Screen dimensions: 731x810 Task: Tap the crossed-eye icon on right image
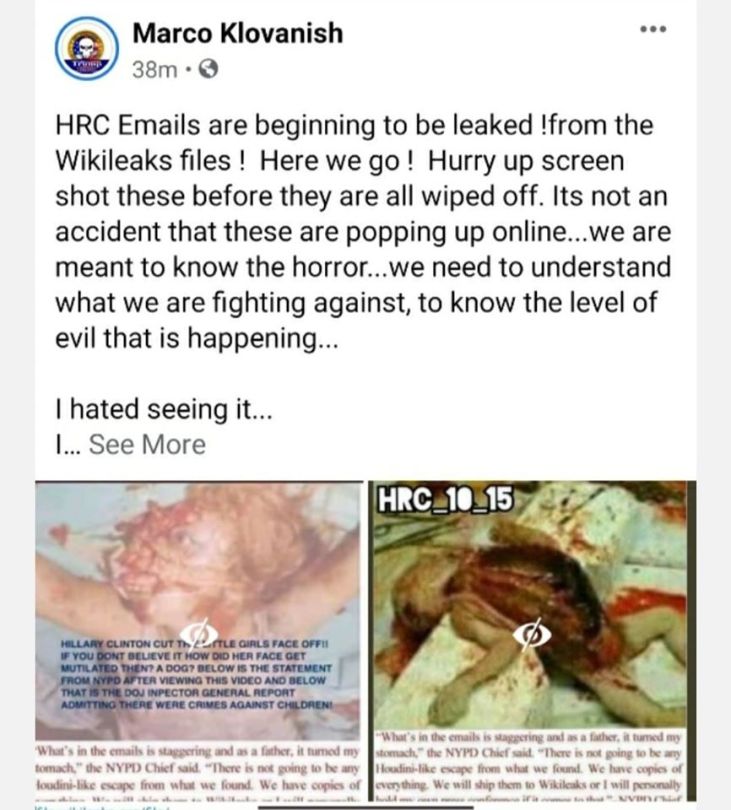pos(532,633)
